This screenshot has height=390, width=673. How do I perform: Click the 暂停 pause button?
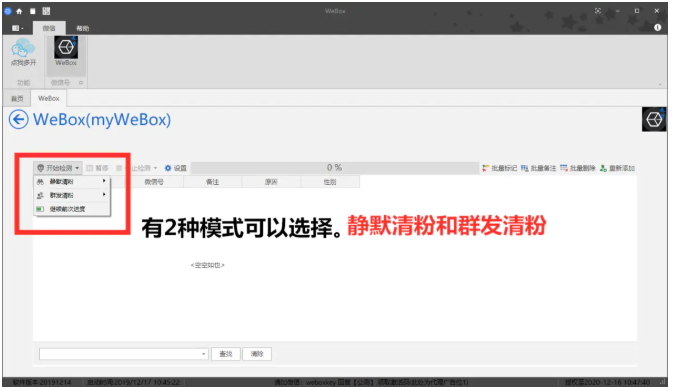pos(97,168)
